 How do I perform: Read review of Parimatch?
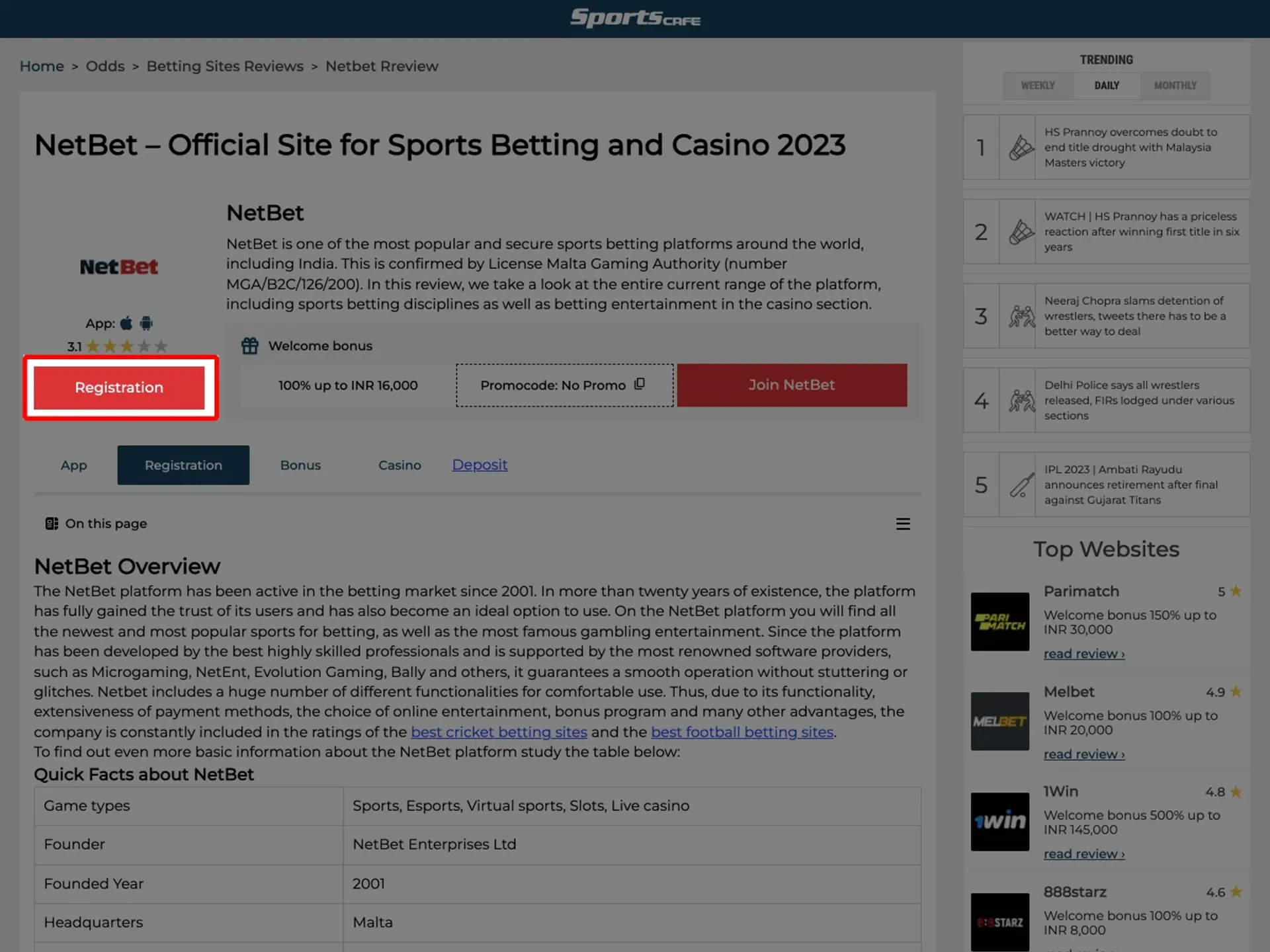point(1084,654)
